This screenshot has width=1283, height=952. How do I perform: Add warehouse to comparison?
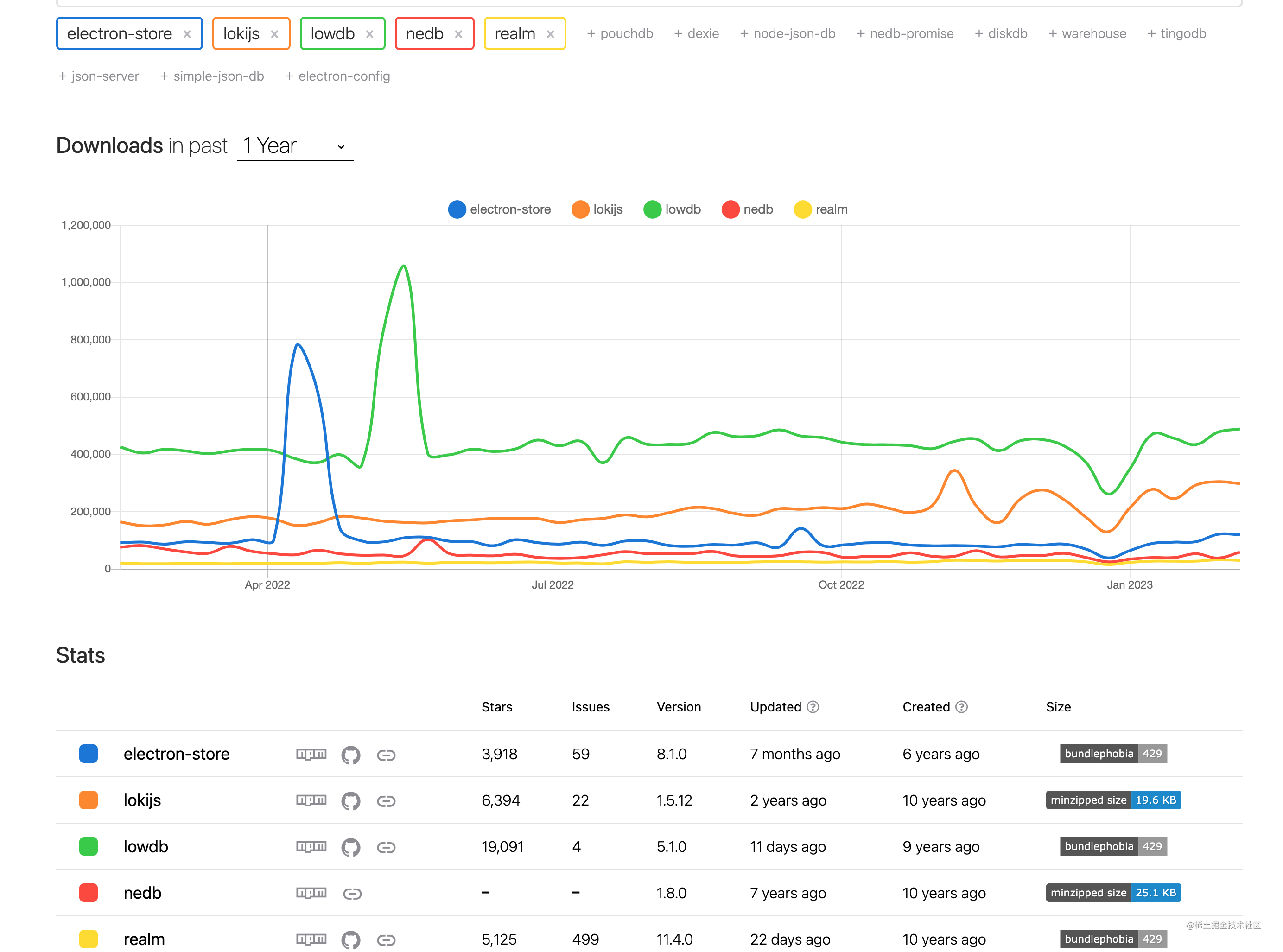point(1087,34)
